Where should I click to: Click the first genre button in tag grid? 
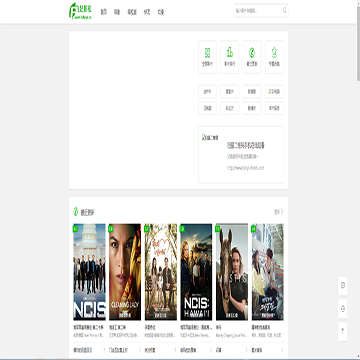(x=207, y=91)
